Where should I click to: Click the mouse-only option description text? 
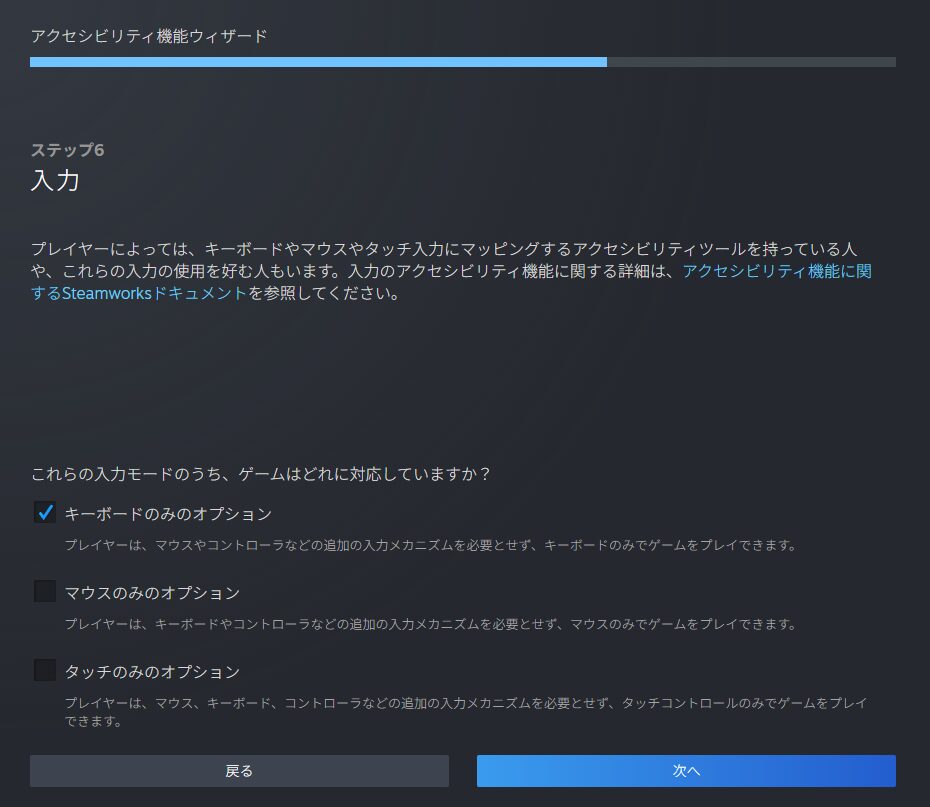coord(430,624)
